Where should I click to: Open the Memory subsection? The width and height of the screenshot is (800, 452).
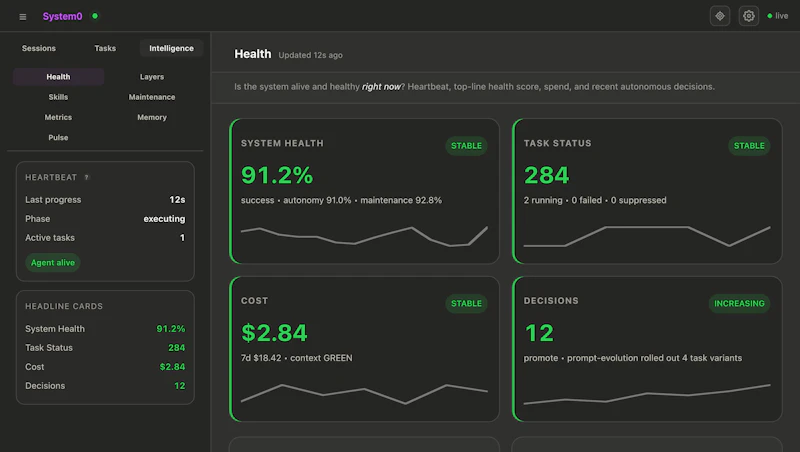click(x=152, y=117)
